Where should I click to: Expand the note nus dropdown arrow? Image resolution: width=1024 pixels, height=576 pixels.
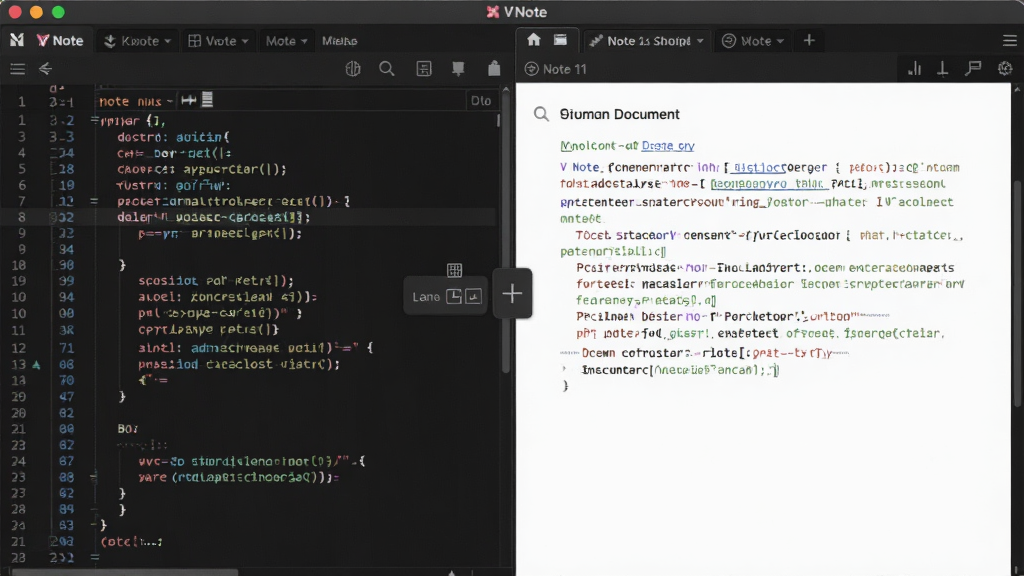[x=169, y=101]
